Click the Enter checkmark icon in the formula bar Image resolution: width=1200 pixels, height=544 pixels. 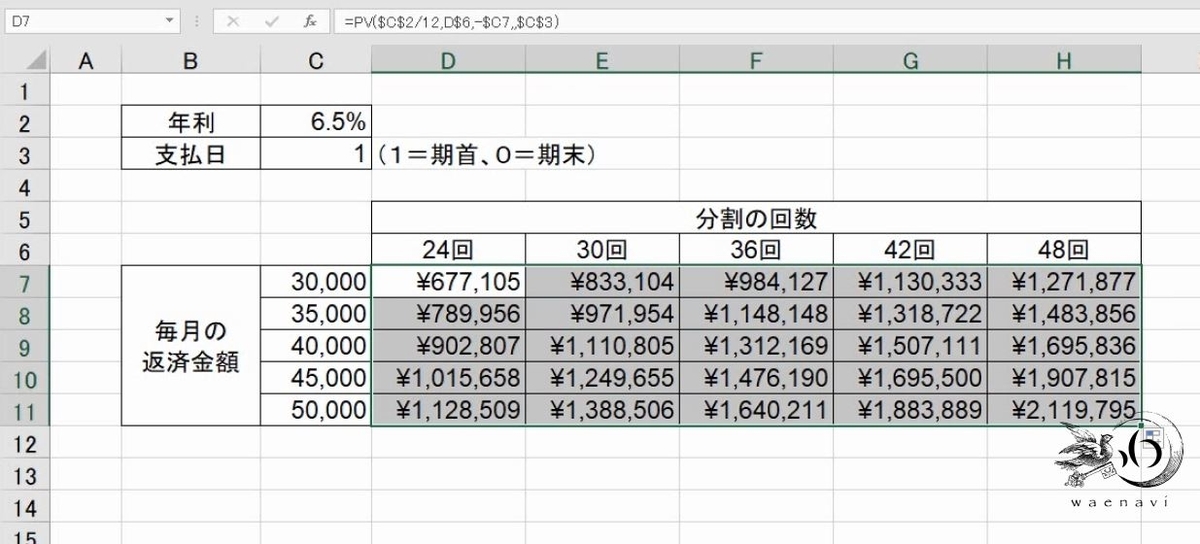(271, 20)
